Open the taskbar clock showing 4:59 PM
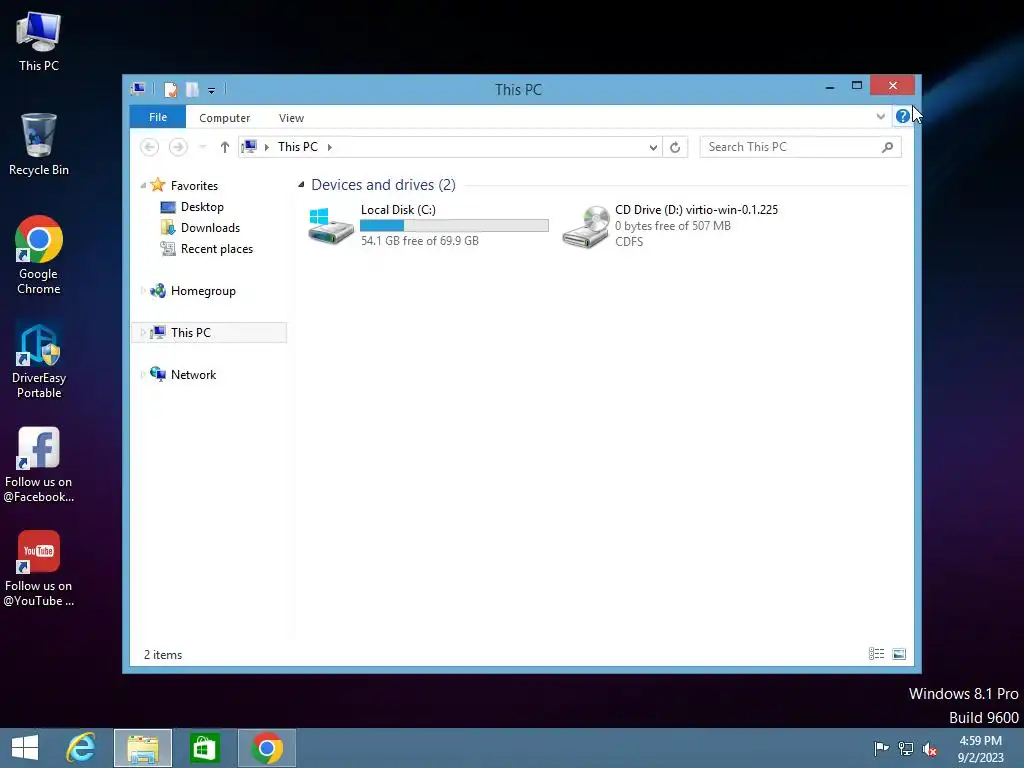This screenshot has width=1024, height=768. [980, 749]
